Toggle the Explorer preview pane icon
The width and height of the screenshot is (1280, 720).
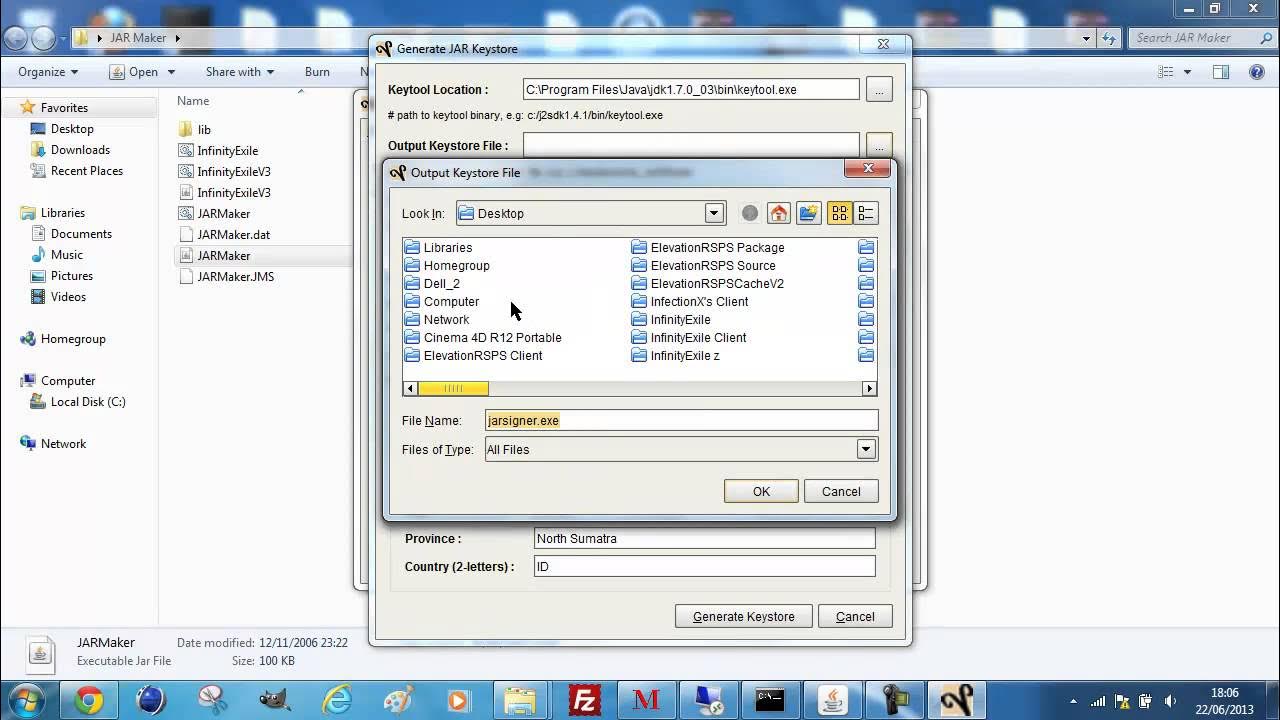click(x=1221, y=72)
